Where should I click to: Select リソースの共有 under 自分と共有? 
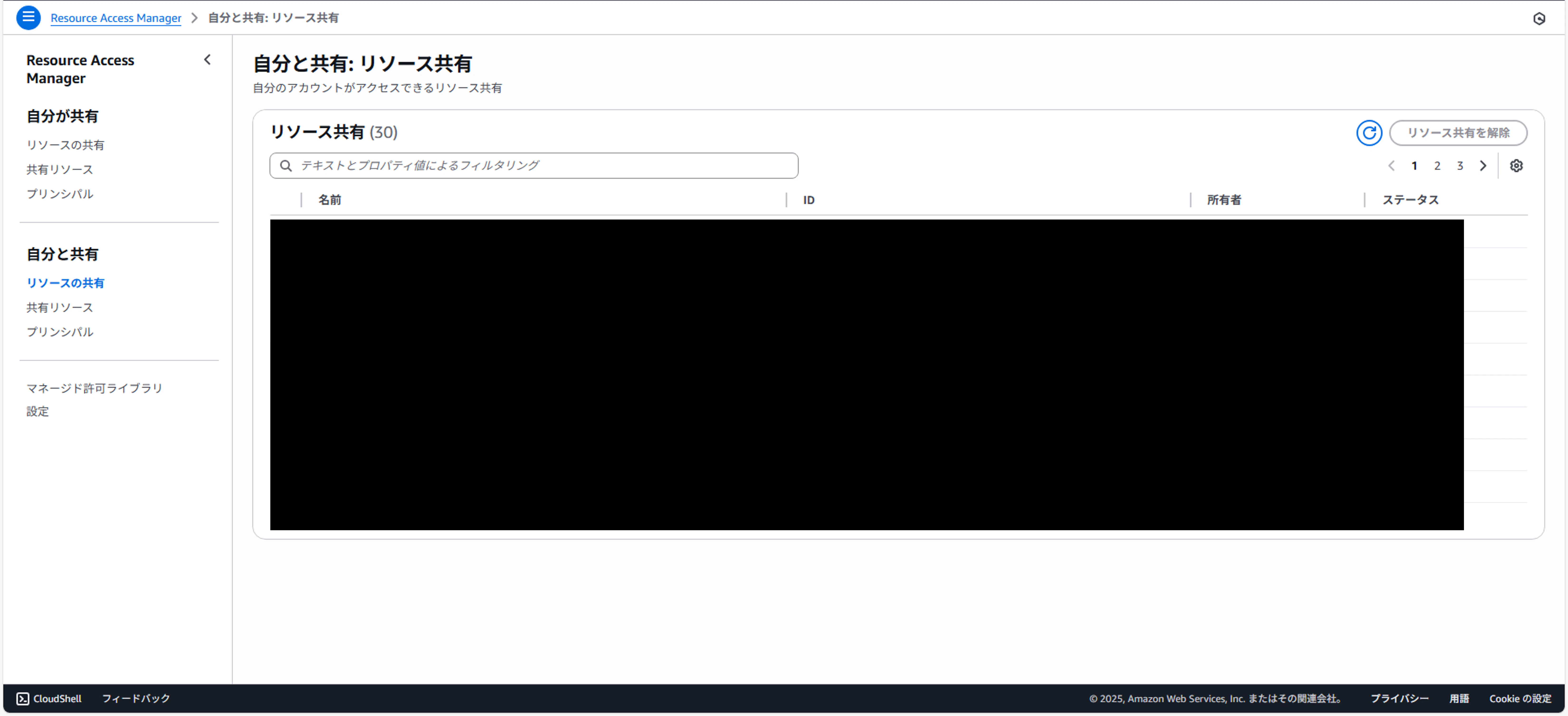[x=65, y=283]
